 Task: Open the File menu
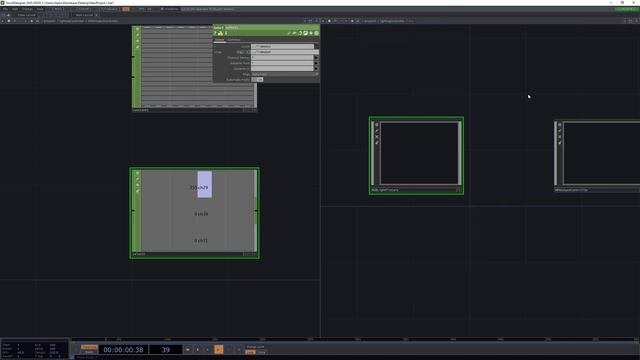coord(5,9)
